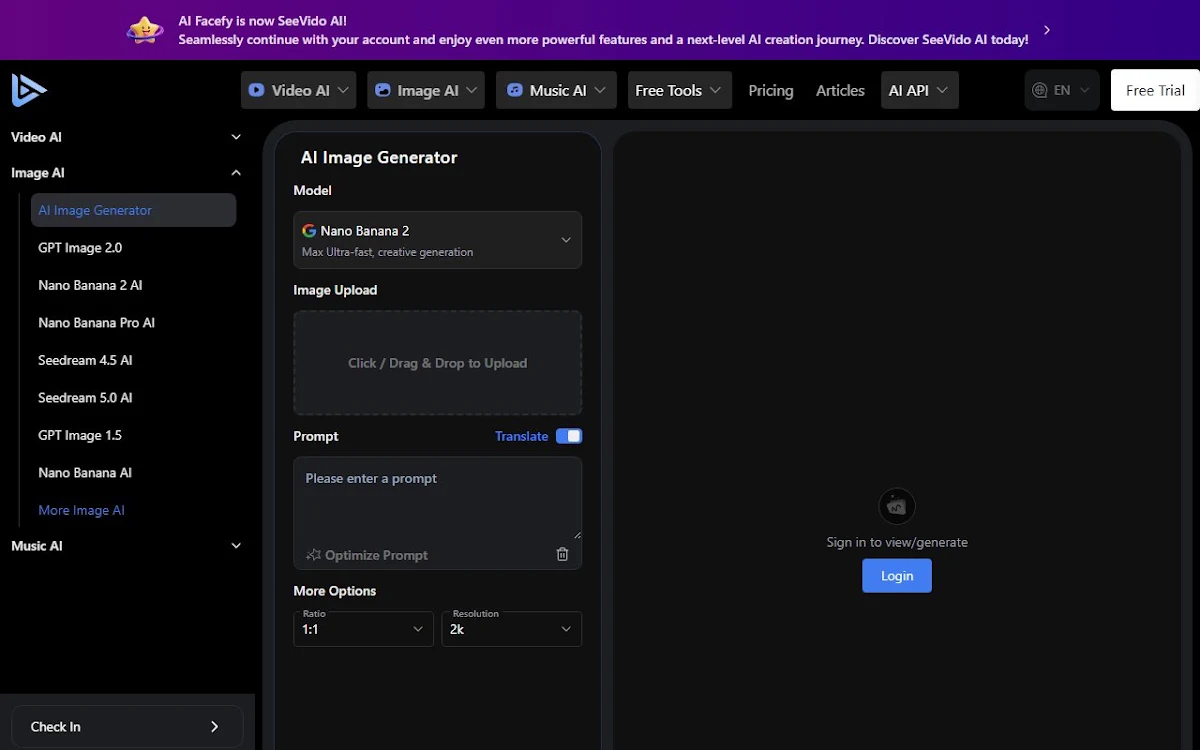Open the AI API dropdown
Image resolution: width=1200 pixels, height=750 pixels.
tap(919, 90)
